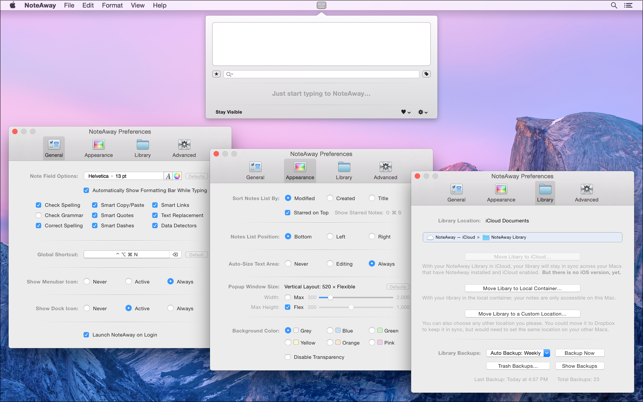Viewport: 643px width, 402px height.
Task: Toggle the Smart Quotes checkbox
Action: tap(95, 215)
